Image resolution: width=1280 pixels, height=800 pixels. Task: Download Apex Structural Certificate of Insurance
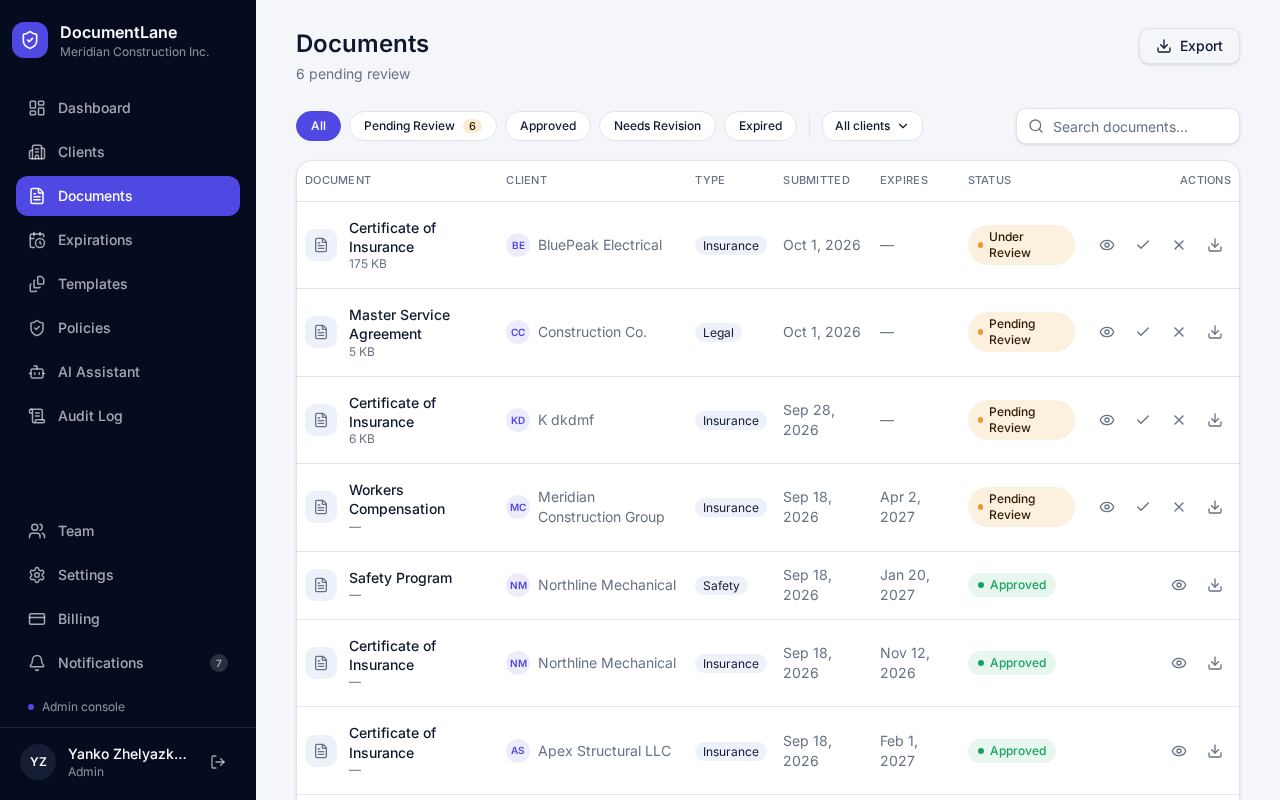1215,751
